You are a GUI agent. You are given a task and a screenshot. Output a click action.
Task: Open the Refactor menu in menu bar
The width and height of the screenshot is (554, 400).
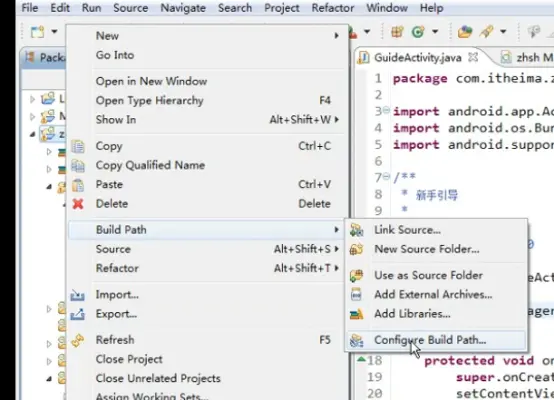332,7
